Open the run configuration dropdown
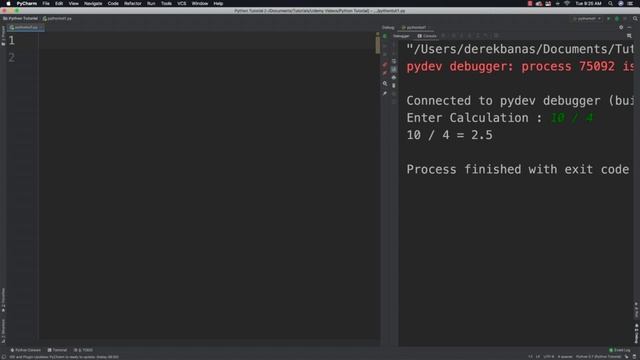The image size is (640, 360). coord(587,18)
